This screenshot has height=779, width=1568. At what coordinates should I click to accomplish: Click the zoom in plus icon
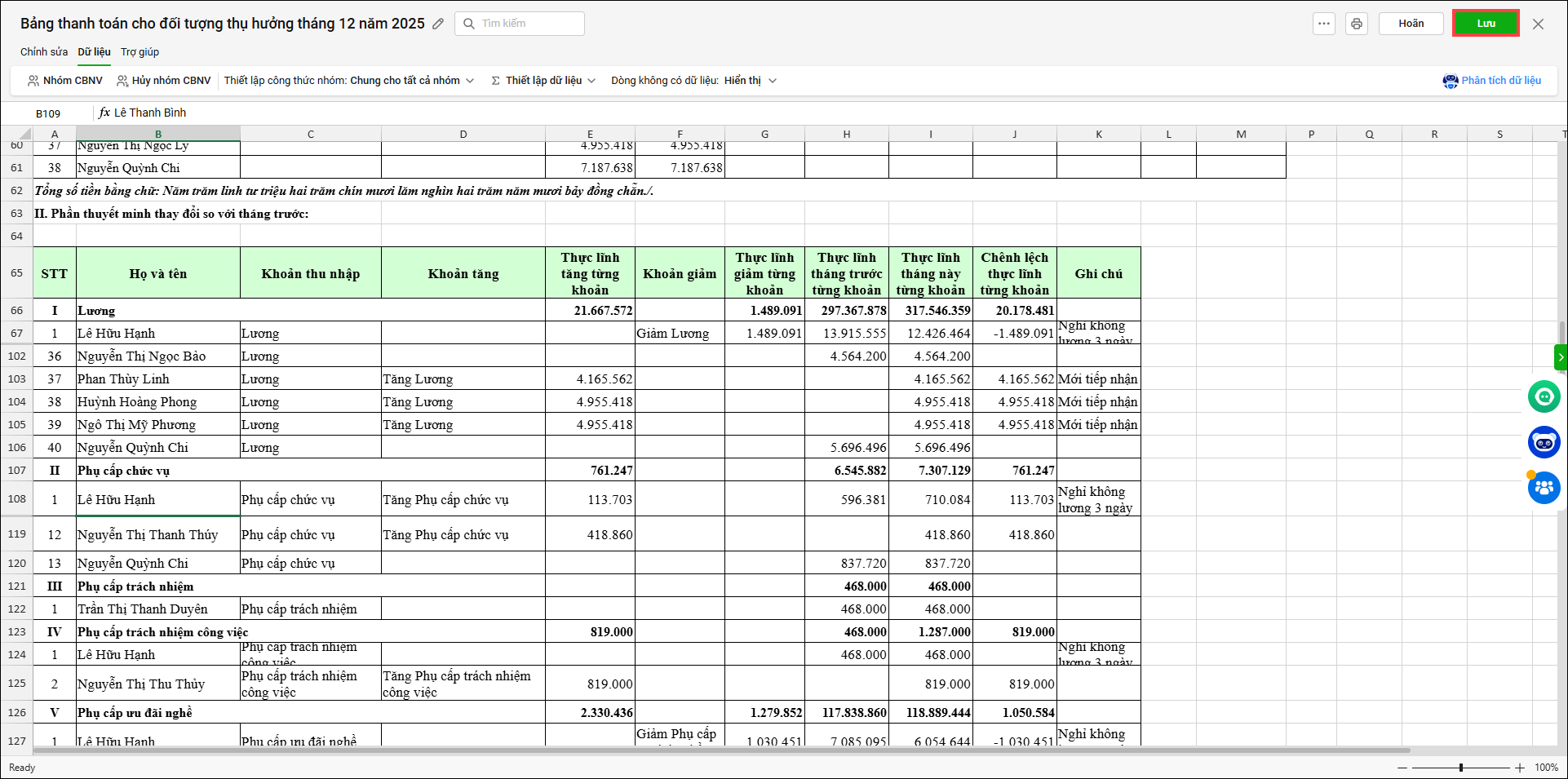tap(1520, 768)
